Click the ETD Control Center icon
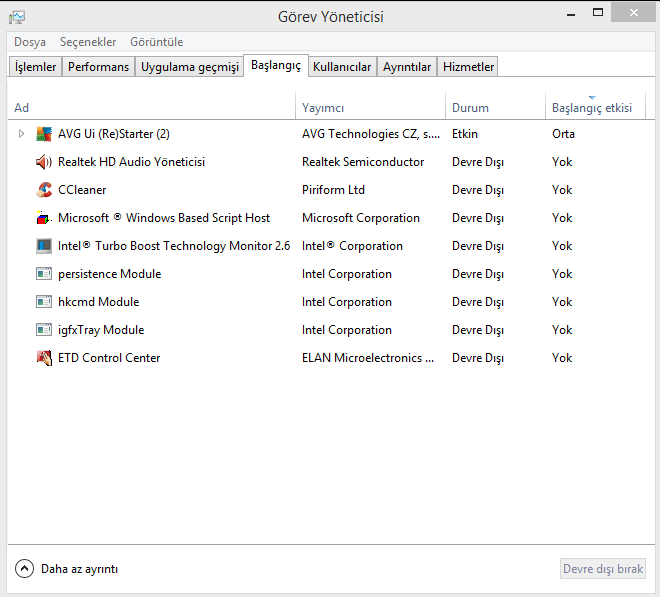Viewport: 660px width, 597px height. coord(44,358)
